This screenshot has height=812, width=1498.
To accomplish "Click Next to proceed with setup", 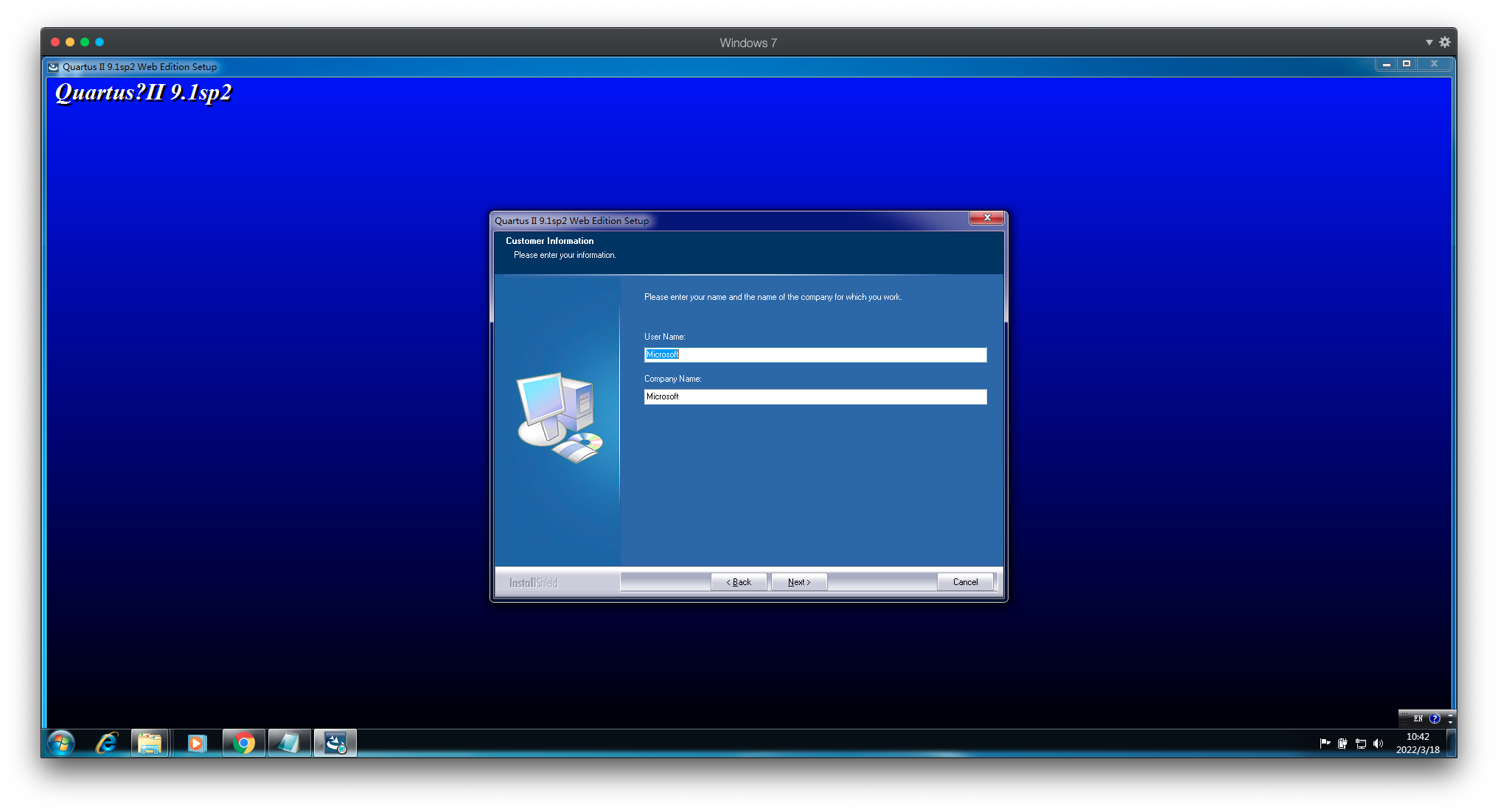I will point(798,582).
